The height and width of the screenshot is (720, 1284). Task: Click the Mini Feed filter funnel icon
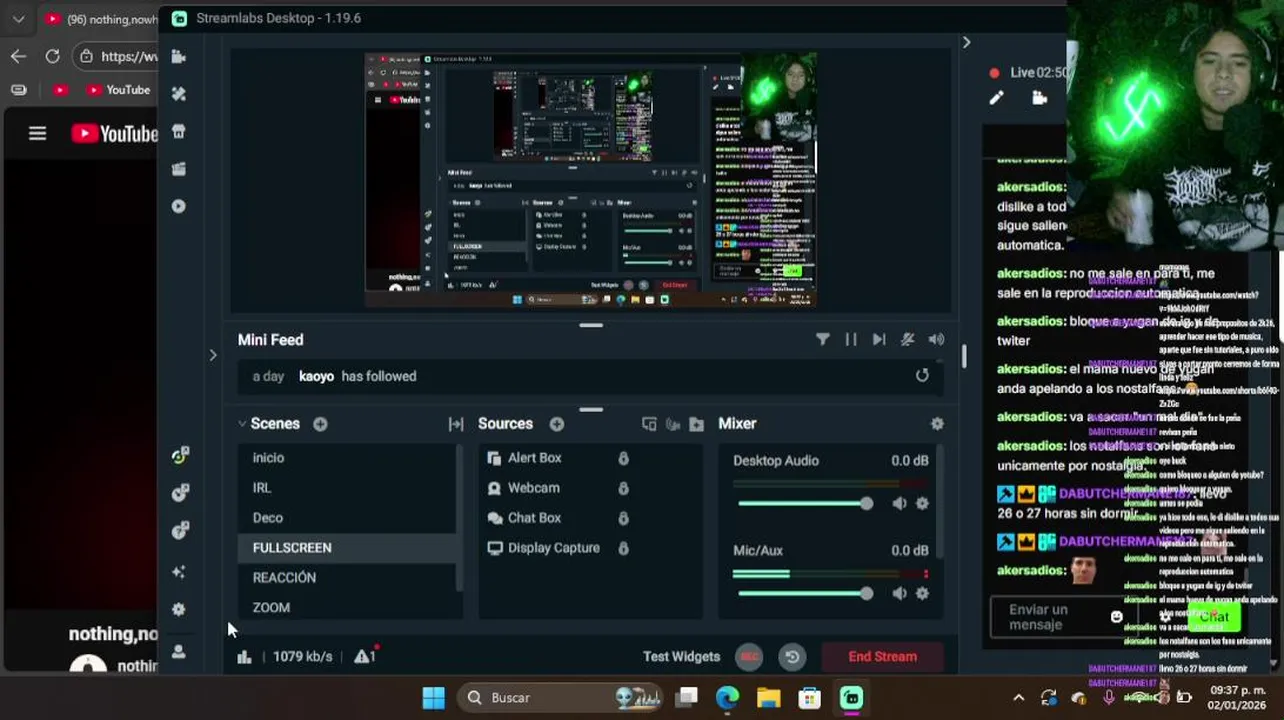pos(822,340)
